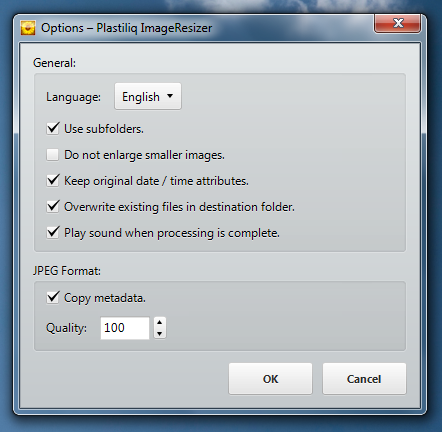Increase JPEG quality with the up arrow
The height and width of the screenshot is (432, 442).
tap(160, 322)
